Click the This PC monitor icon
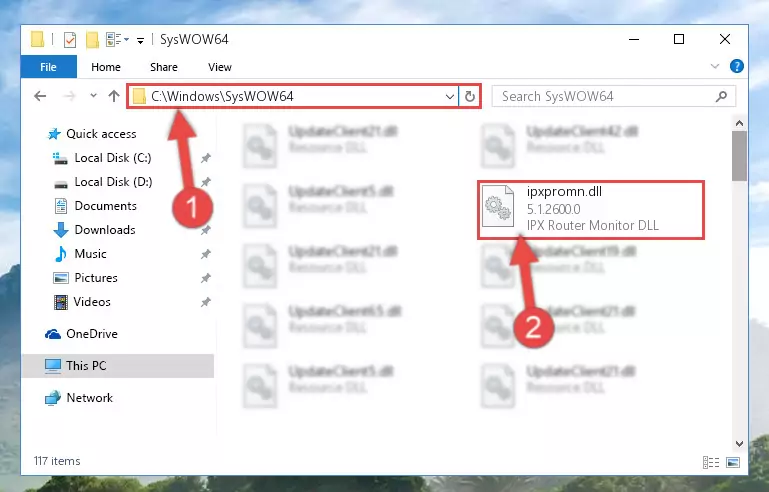 point(53,366)
